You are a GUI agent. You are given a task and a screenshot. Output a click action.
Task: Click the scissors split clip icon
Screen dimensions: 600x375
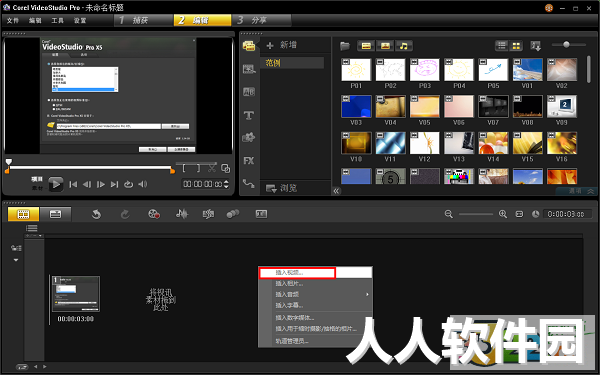pos(212,168)
